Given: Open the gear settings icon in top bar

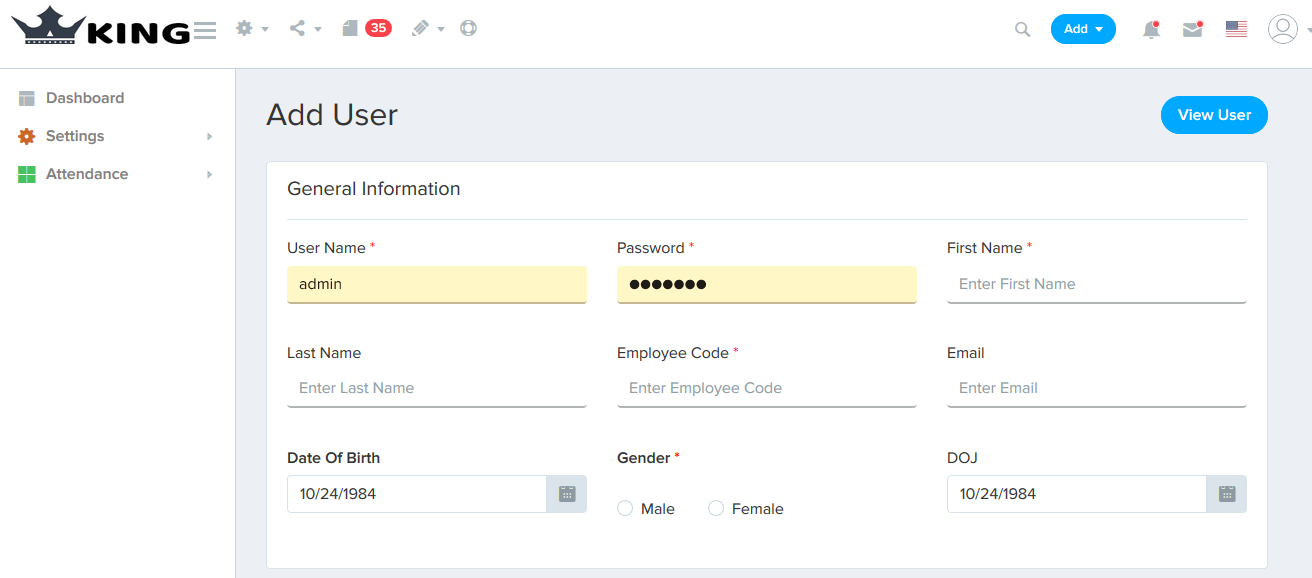Looking at the screenshot, I should pyautogui.click(x=245, y=29).
